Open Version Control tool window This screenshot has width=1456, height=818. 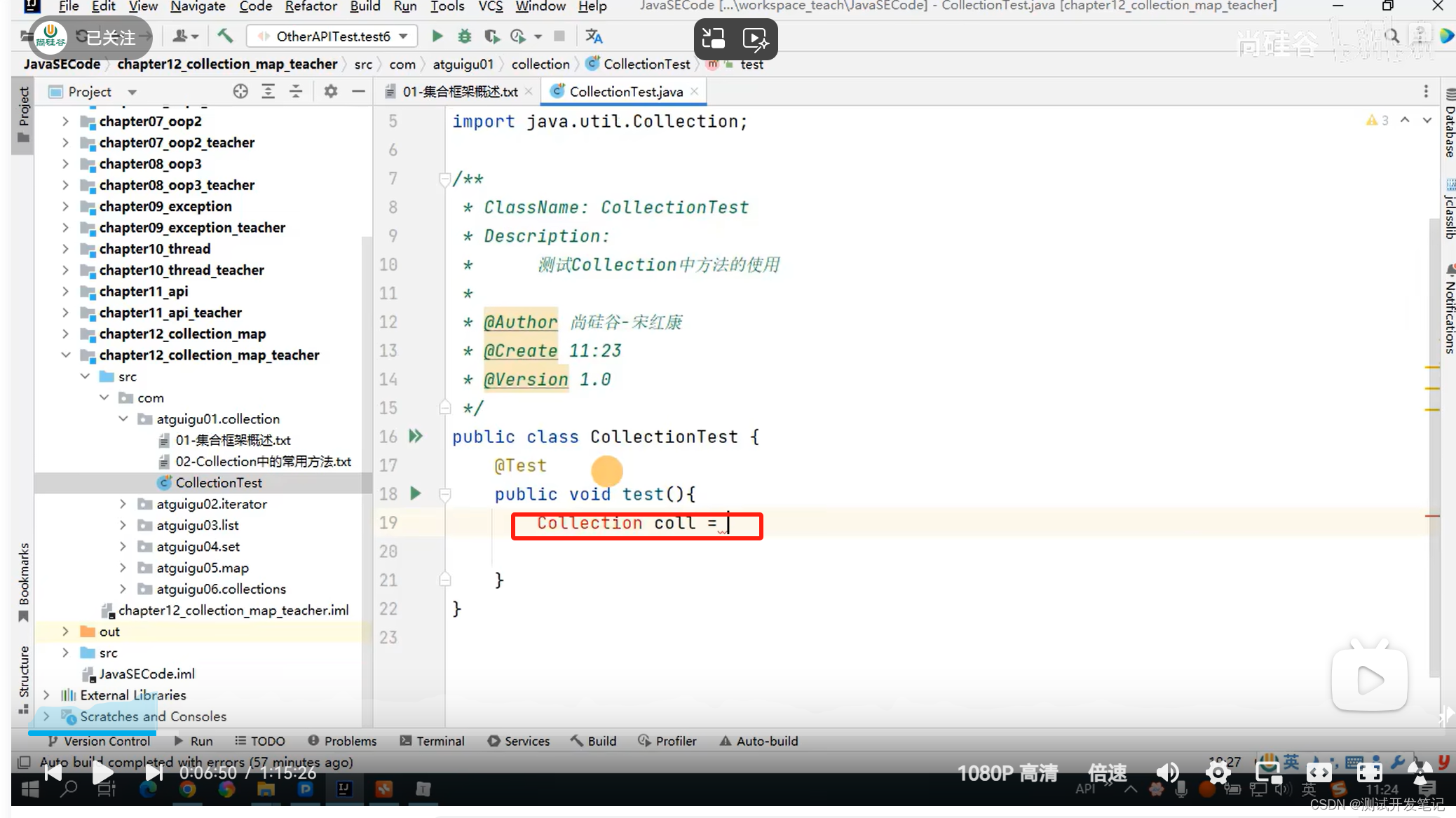99,741
